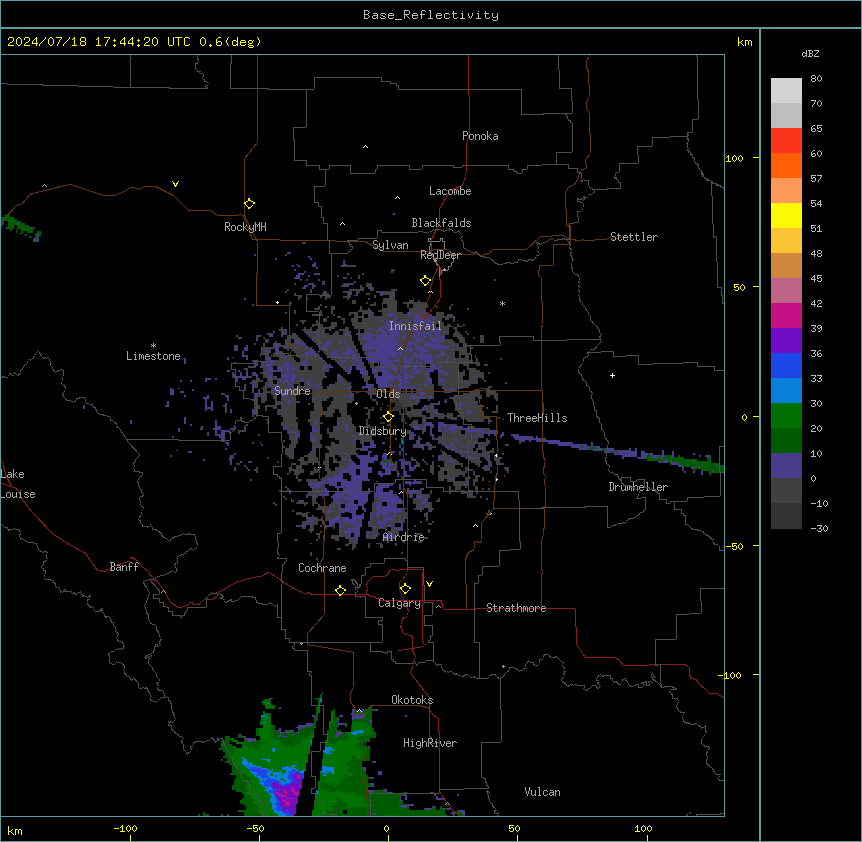Screen dimensions: 862x842
Task: Click the Drumheller town label
Action: [638, 487]
